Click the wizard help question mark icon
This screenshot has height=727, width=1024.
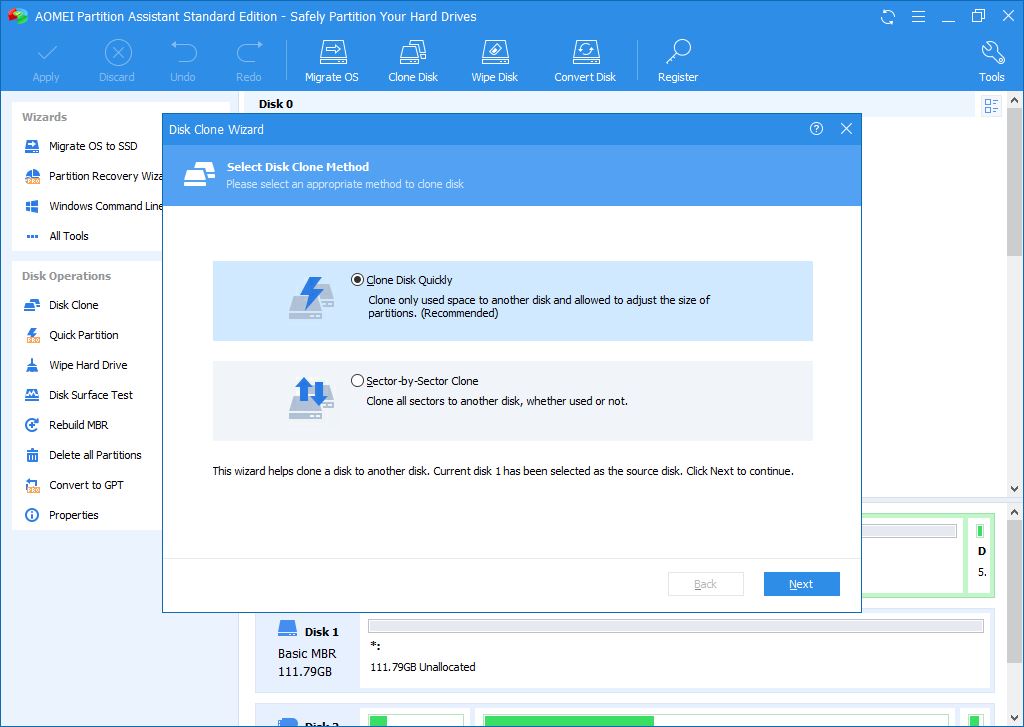816,129
